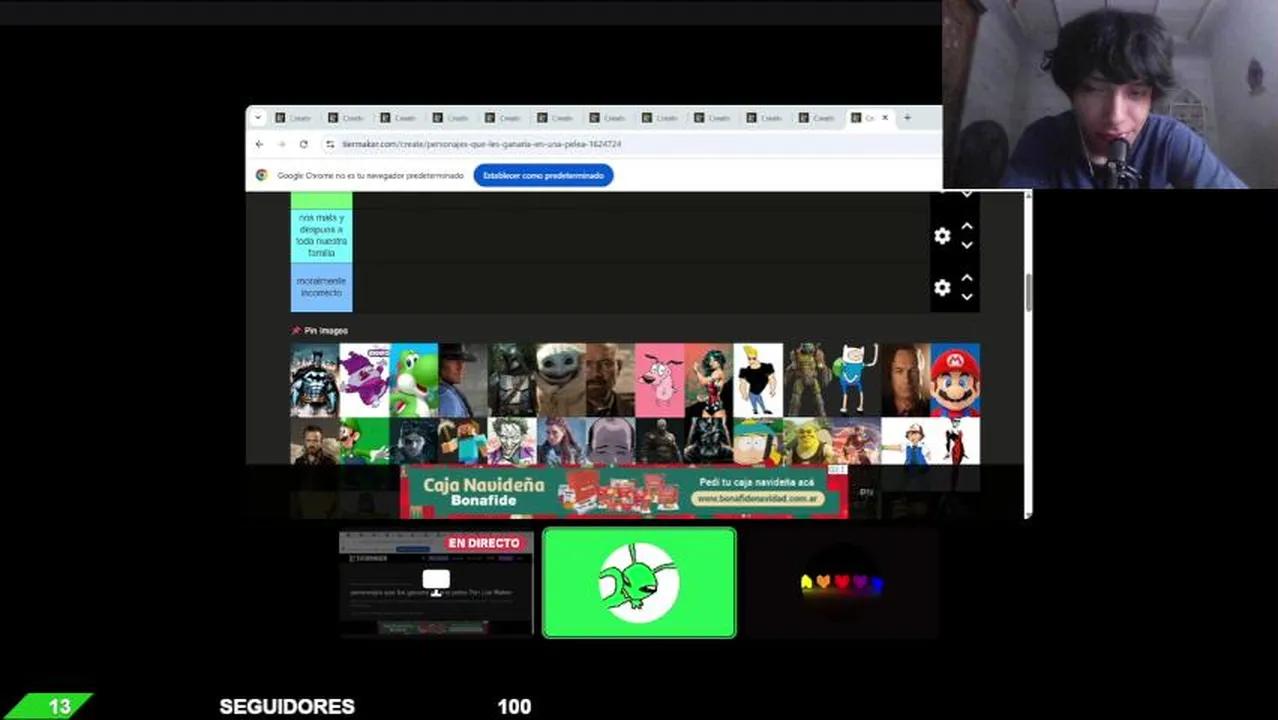The height and width of the screenshot is (720, 1278).
Task: Select the Ash Ketchum image
Action: point(906,441)
